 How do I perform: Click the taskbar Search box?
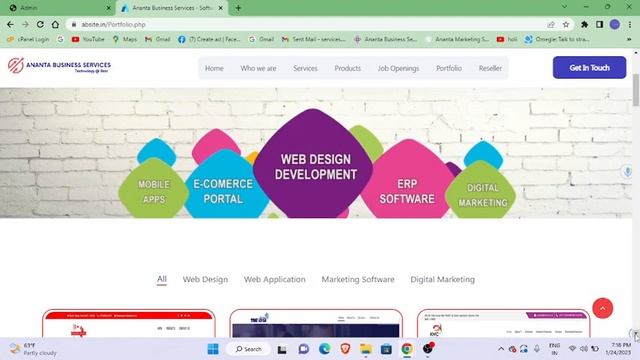click(x=249, y=349)
